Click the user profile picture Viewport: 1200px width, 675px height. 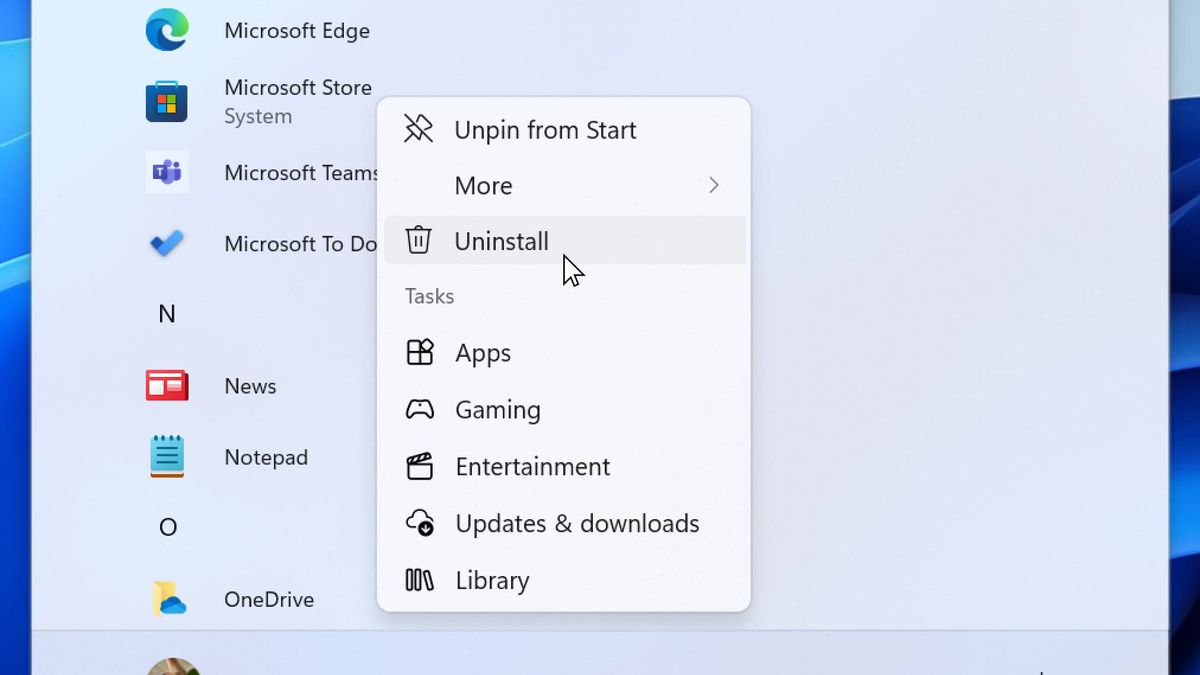(172, 666)
